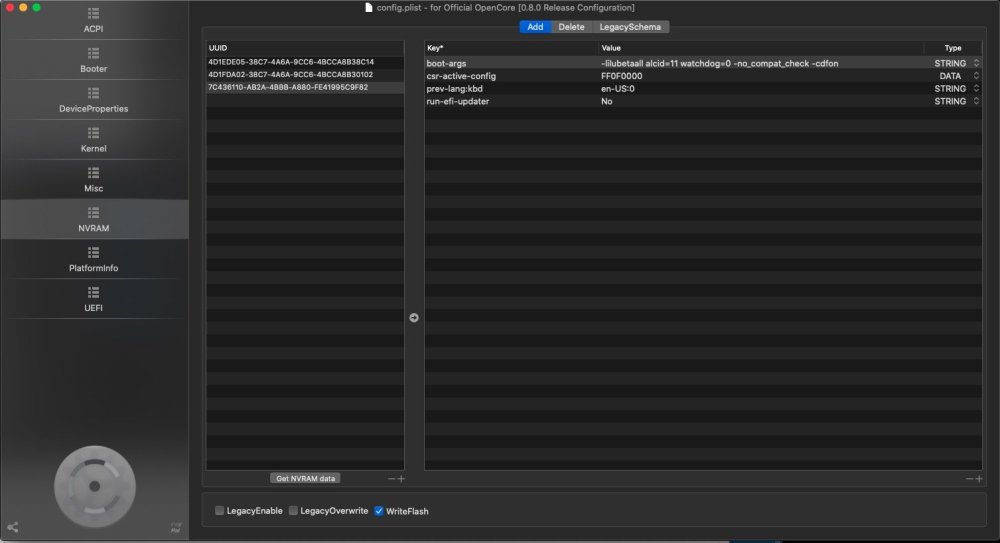Enable the LegacyOverwrite checkbox
This screenshot has width=1000, height=543.
pyautogui.click(x=293, y=510)
